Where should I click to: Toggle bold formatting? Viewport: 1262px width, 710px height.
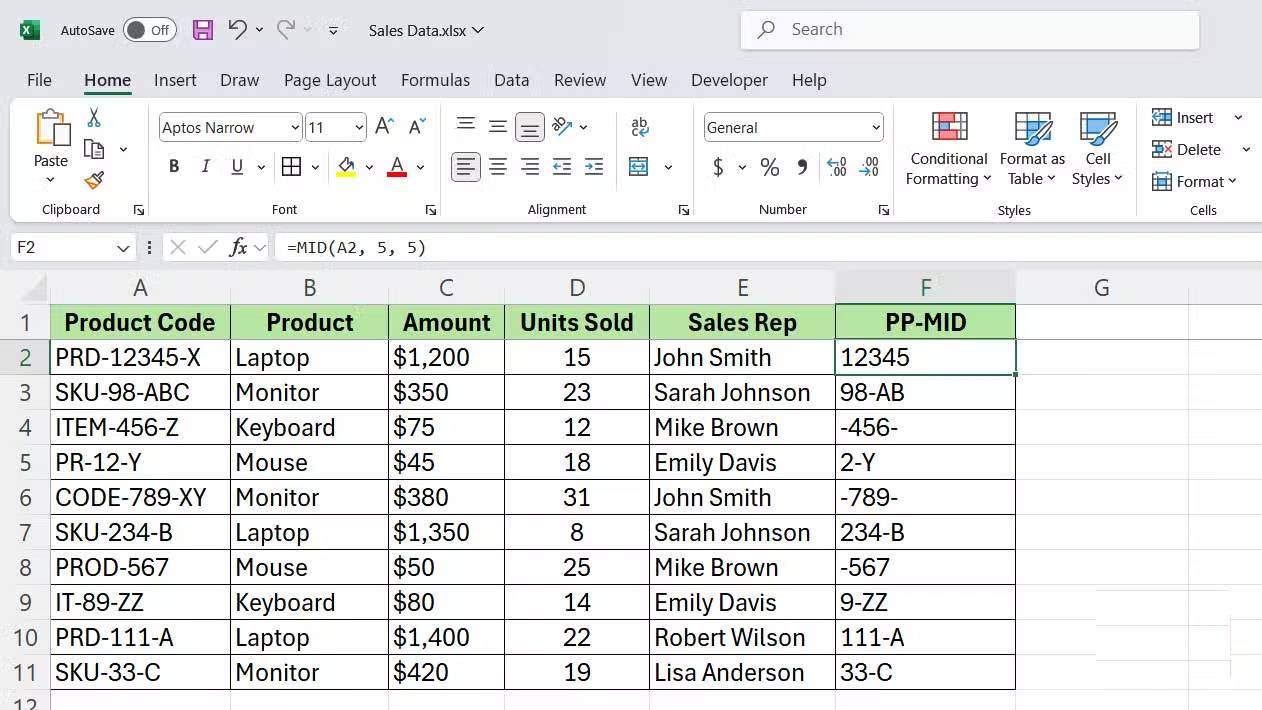click(x=173, y=166)
